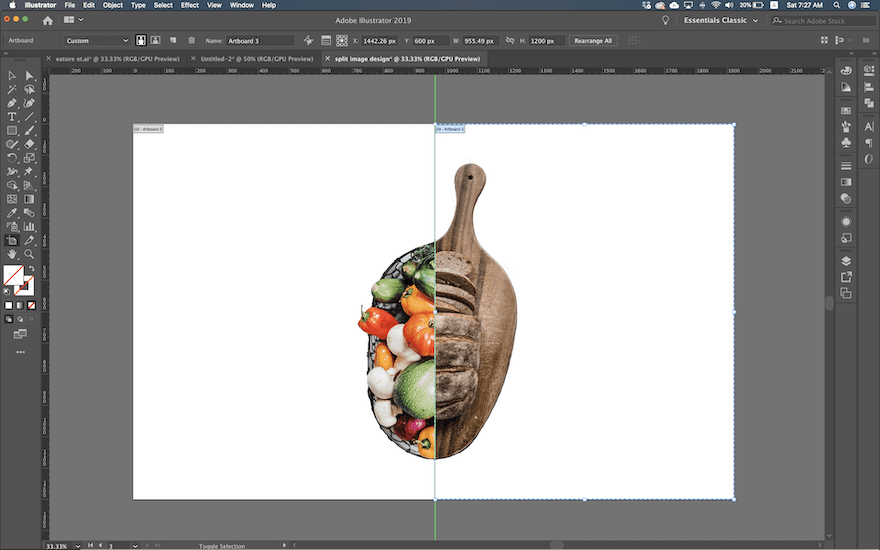Viewport: 880px width, 550px height.
Task: Click the Rearrange All button
Action: point(594,41)
